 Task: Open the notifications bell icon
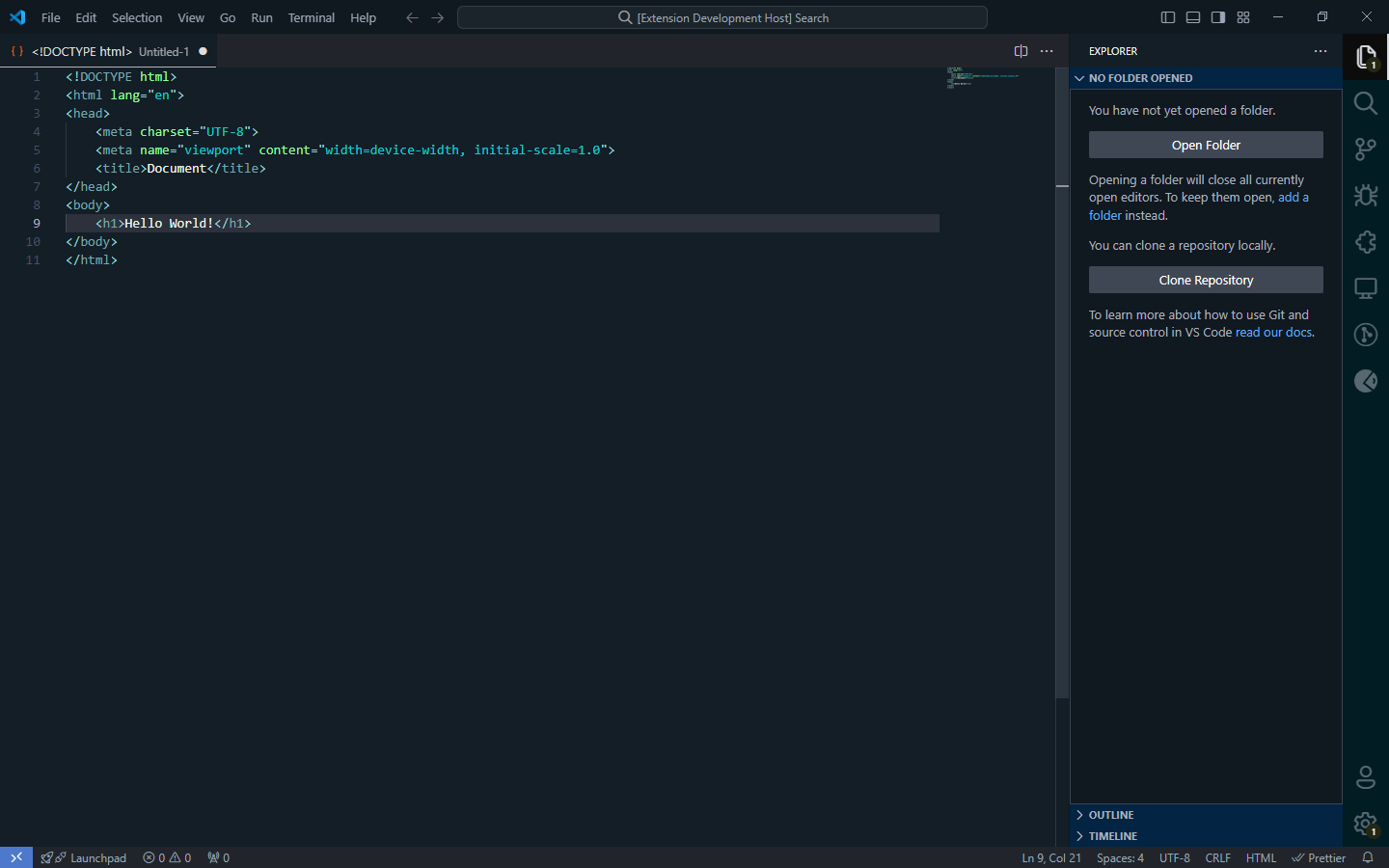pos(1367,857)
